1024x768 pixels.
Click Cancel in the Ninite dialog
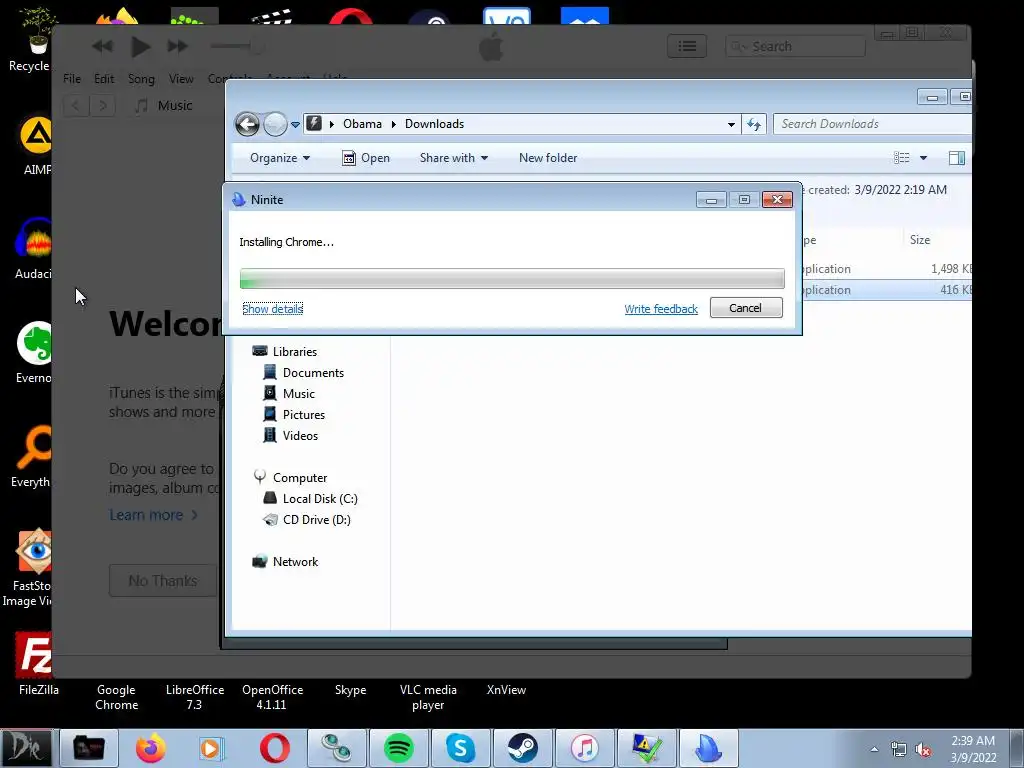tap(746, 308)
